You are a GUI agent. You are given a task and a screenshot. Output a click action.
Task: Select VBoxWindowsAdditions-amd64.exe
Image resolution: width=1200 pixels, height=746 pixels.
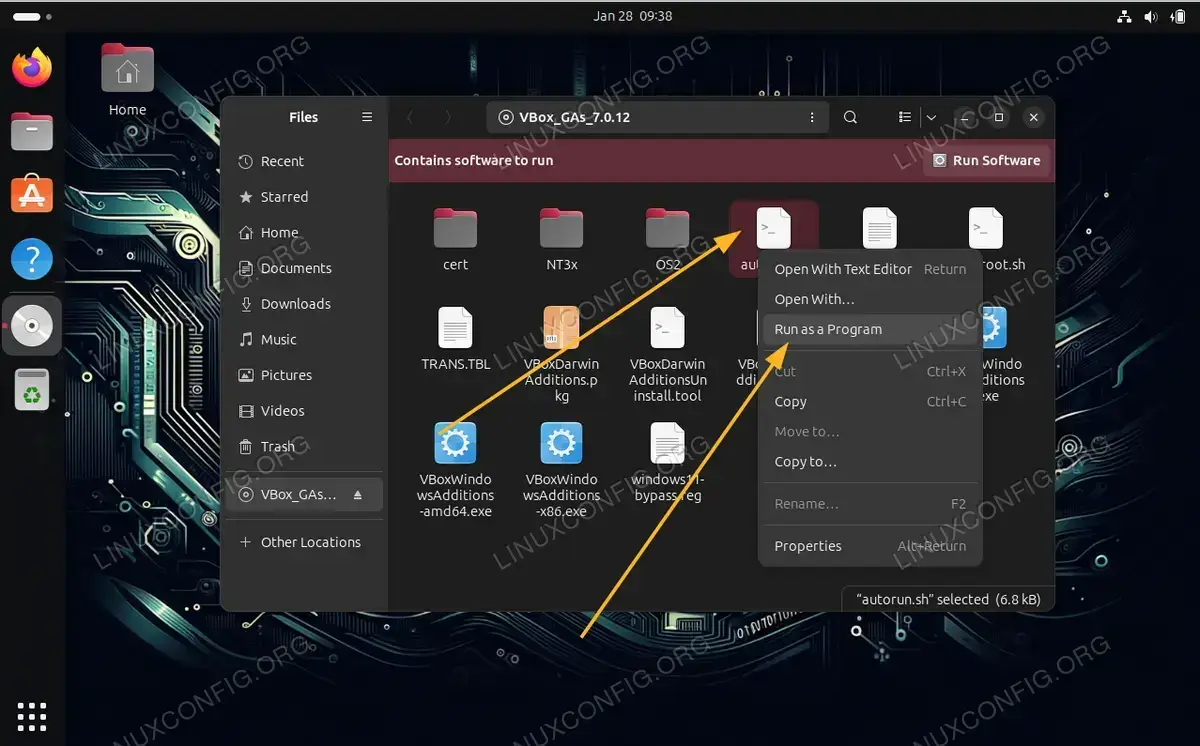click(456, 470)
